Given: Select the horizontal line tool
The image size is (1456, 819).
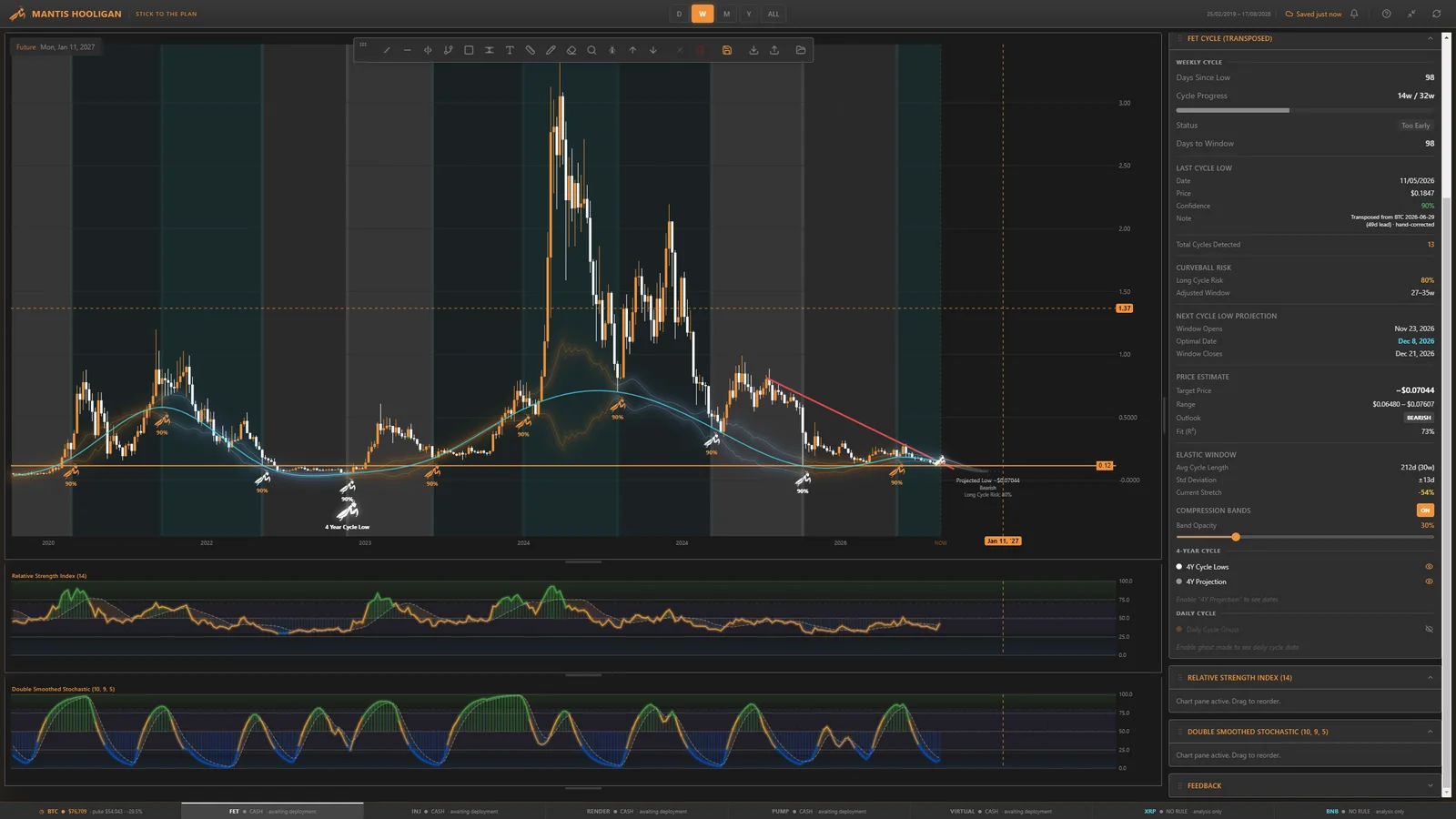Looking at the screenshot, I should 407,50.
